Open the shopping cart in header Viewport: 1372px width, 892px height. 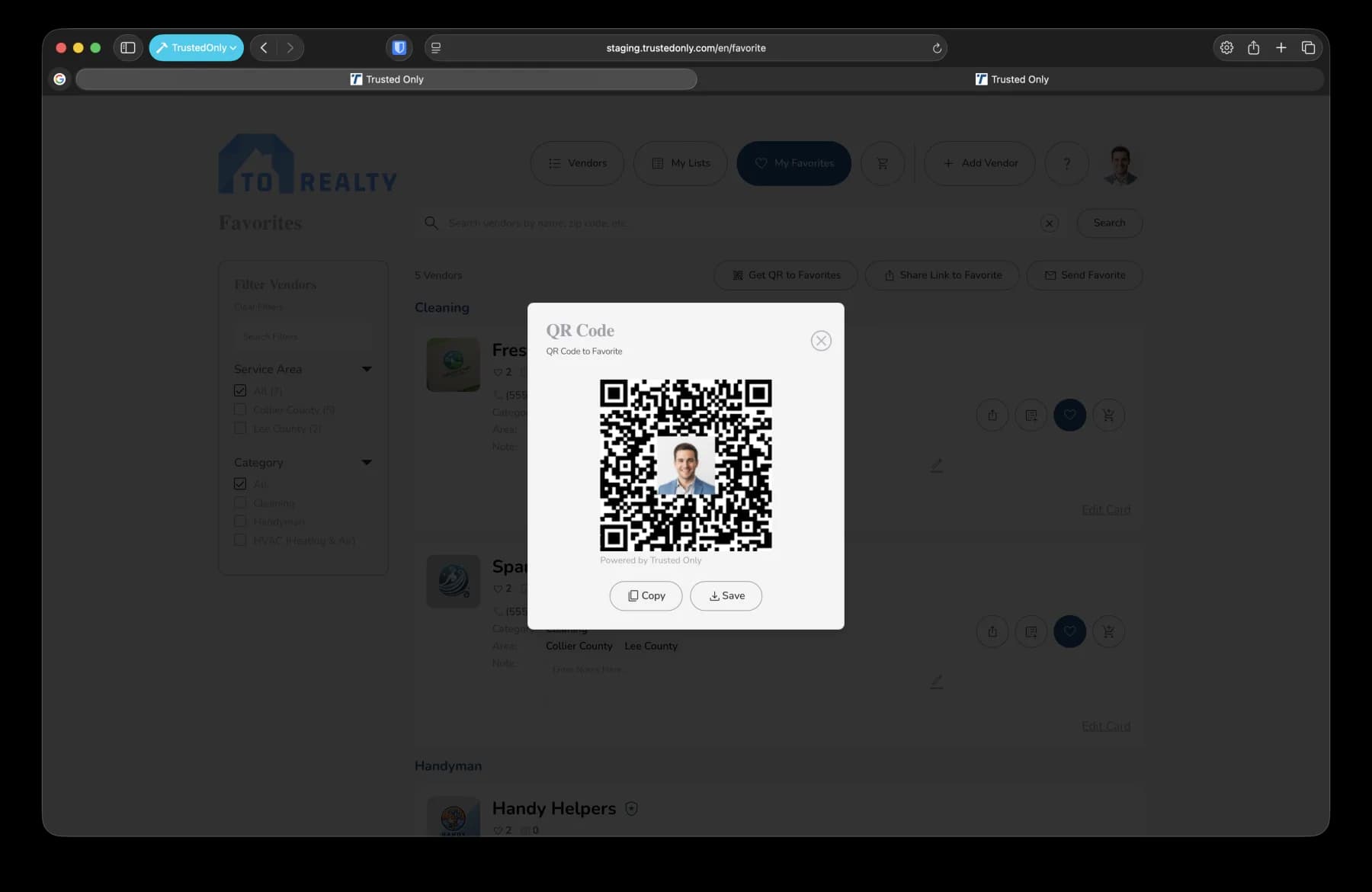click(x=883, y=163)
